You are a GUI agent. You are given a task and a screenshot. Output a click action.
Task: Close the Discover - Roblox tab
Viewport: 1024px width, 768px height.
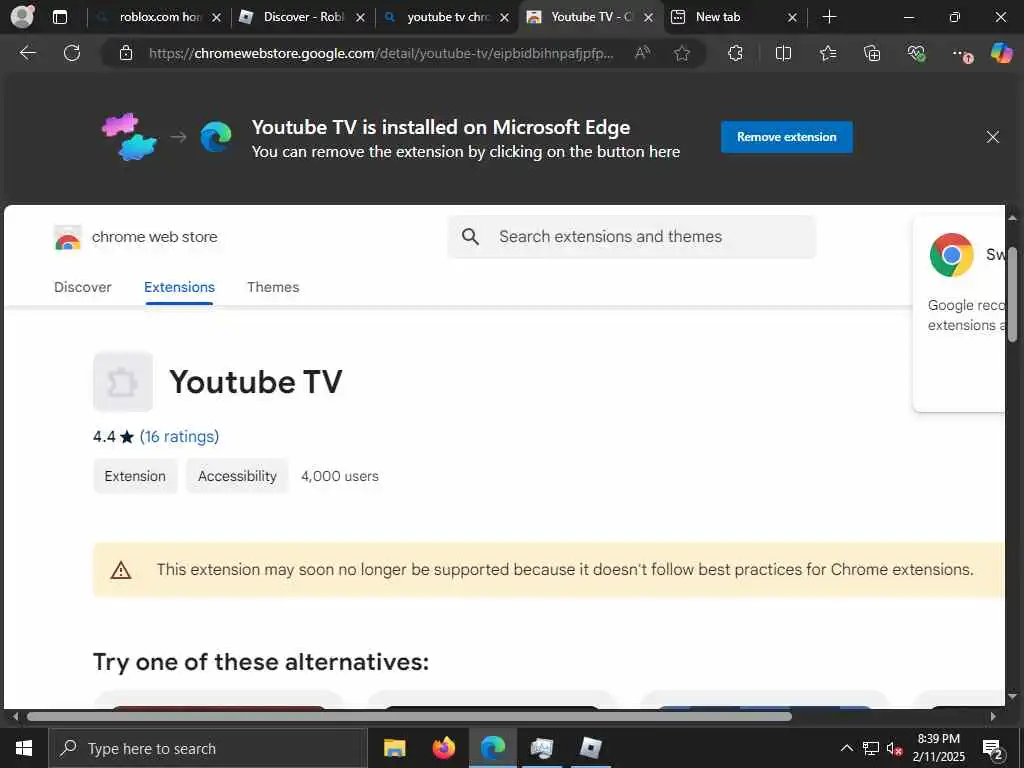(360, 18)
